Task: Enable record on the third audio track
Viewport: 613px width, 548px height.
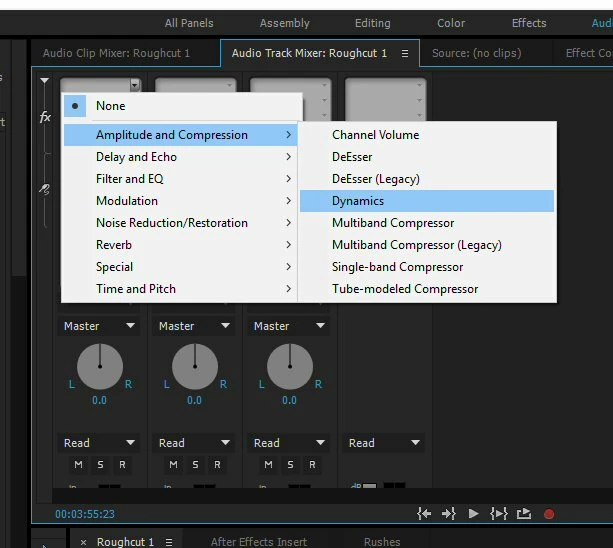Action: click(x=312, y=464)
